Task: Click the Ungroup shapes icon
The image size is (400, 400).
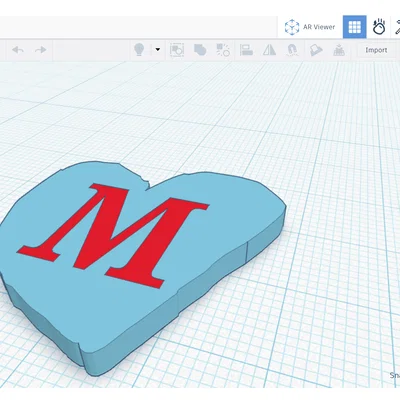Action: 223,50
